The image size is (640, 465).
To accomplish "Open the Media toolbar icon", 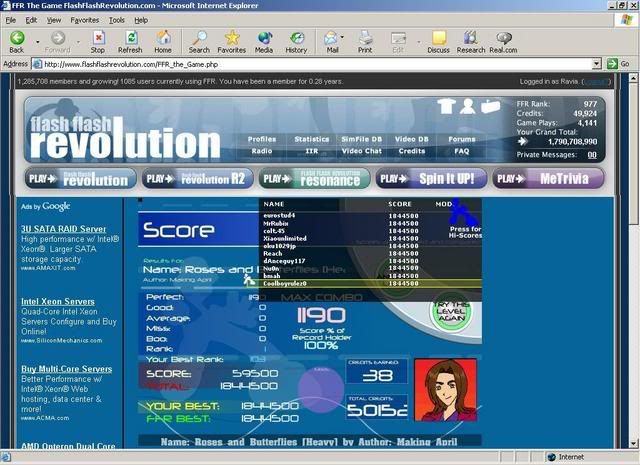I will pyautogui.click(x=264, y=39).
